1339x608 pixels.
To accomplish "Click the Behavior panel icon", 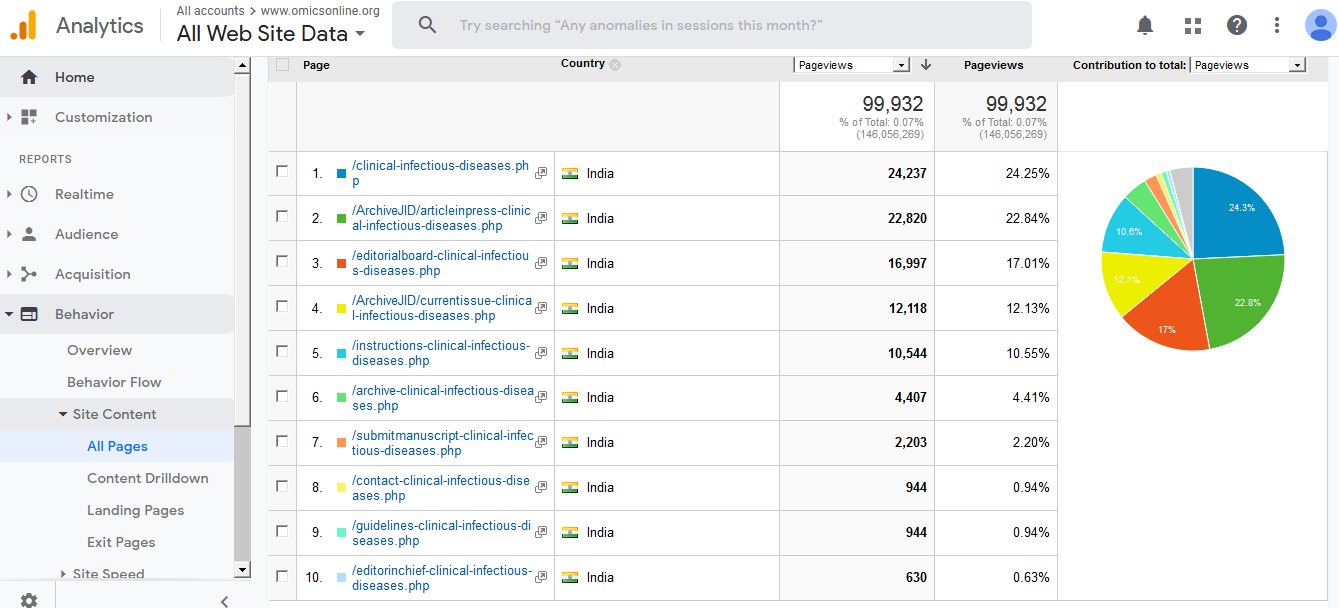I will (x=28, y=314).
